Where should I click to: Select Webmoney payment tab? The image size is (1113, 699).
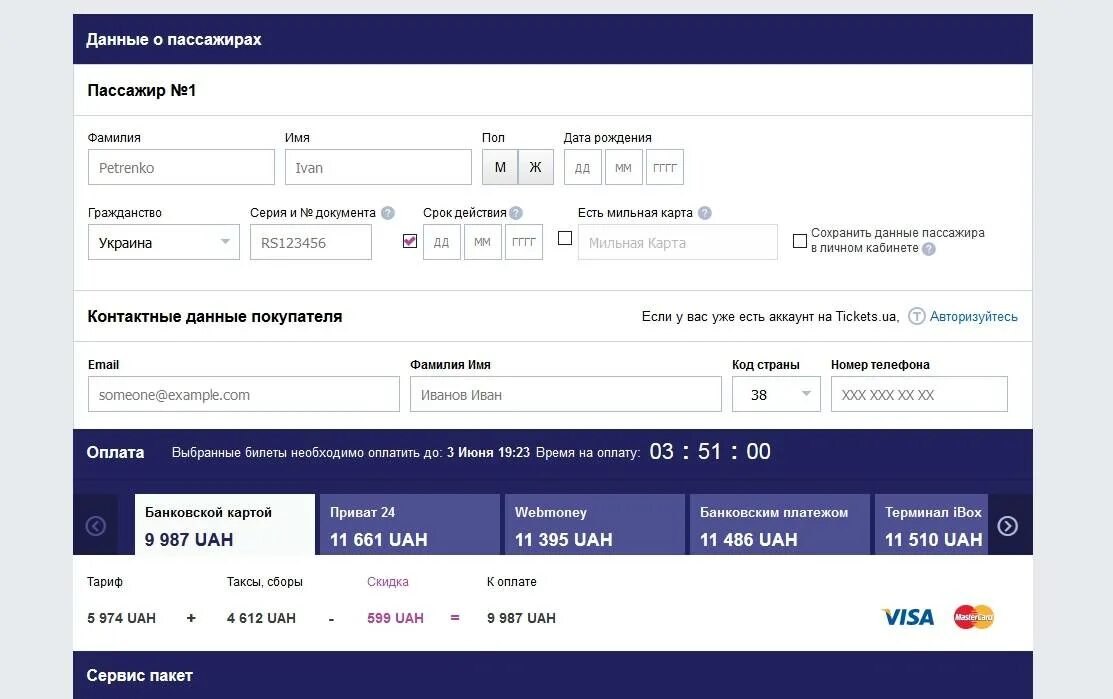pyautogui.click(x=595, y=525)
